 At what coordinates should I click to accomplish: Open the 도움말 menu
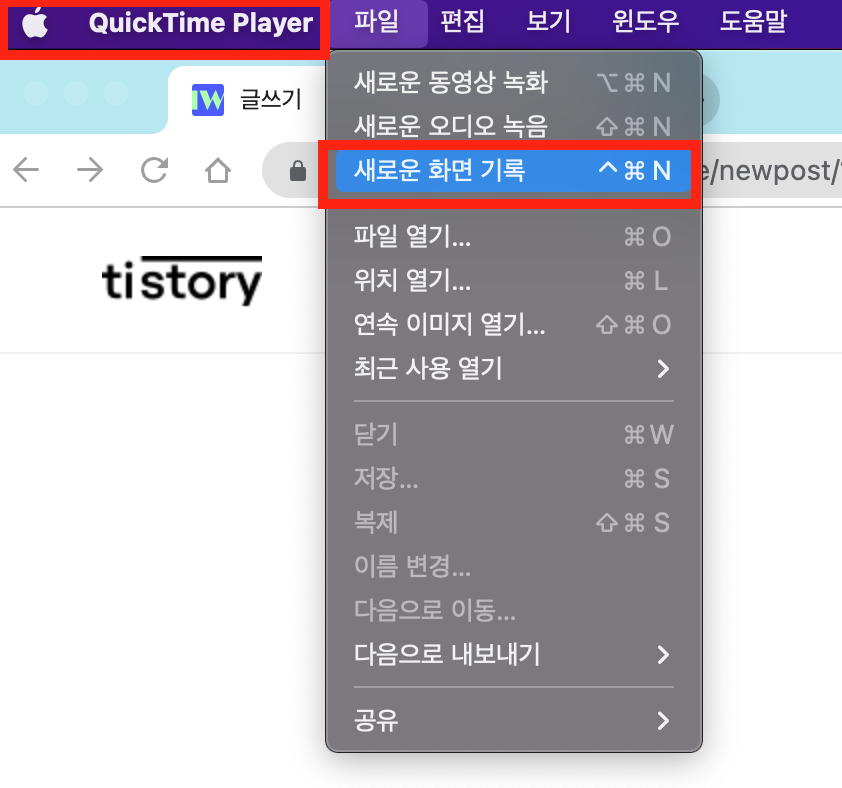[753, 22]
